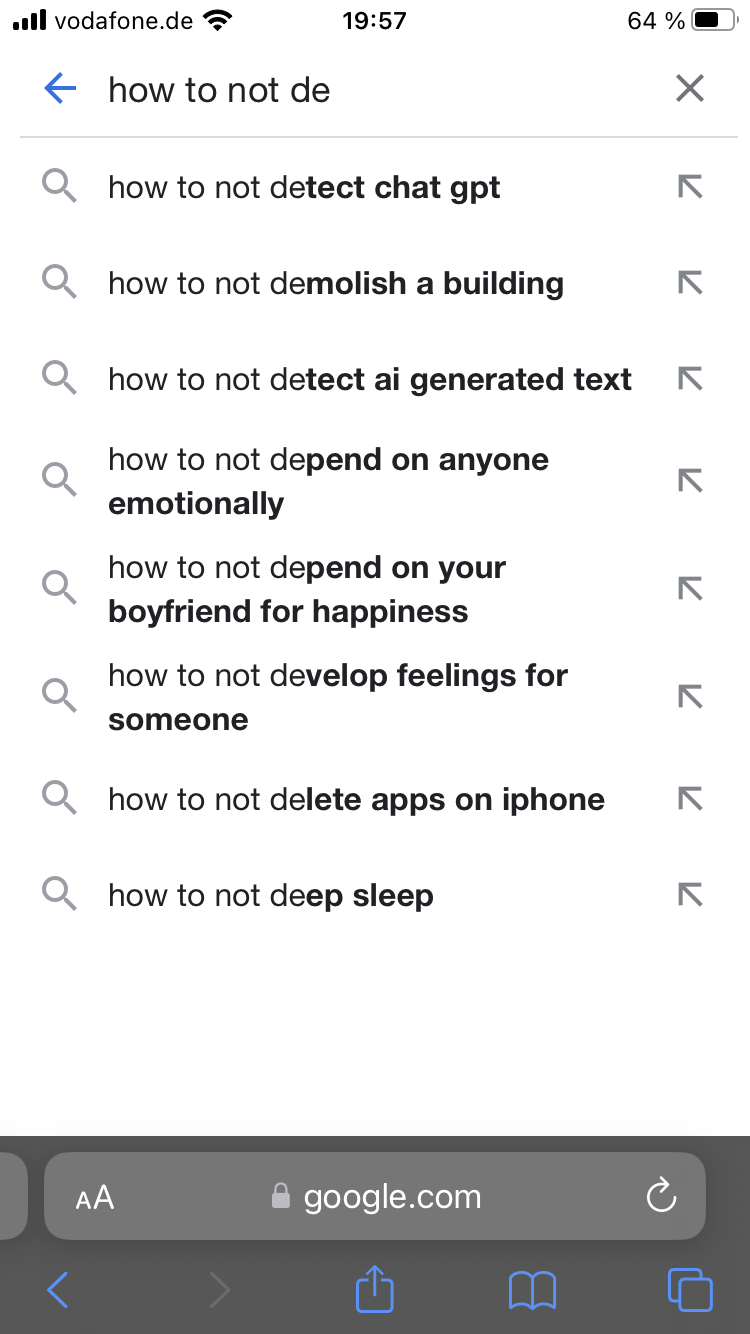The height and width of the screenshot is (1334, 750).
Task: Fill in 'detect chat gpt' using its arrow icon
Action: (690, 187)
